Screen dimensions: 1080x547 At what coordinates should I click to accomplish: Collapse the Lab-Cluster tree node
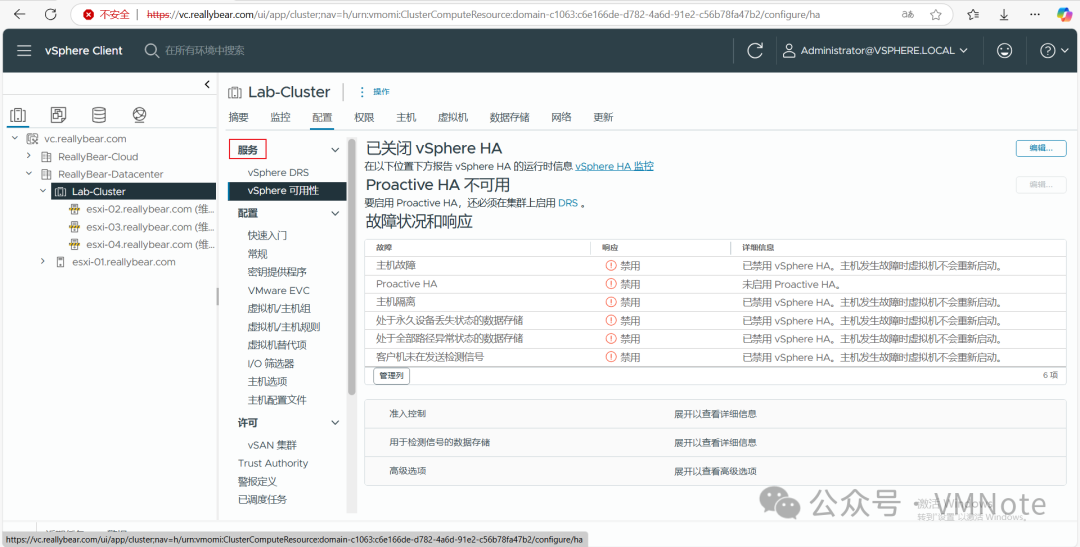click(x=43, y=192)
